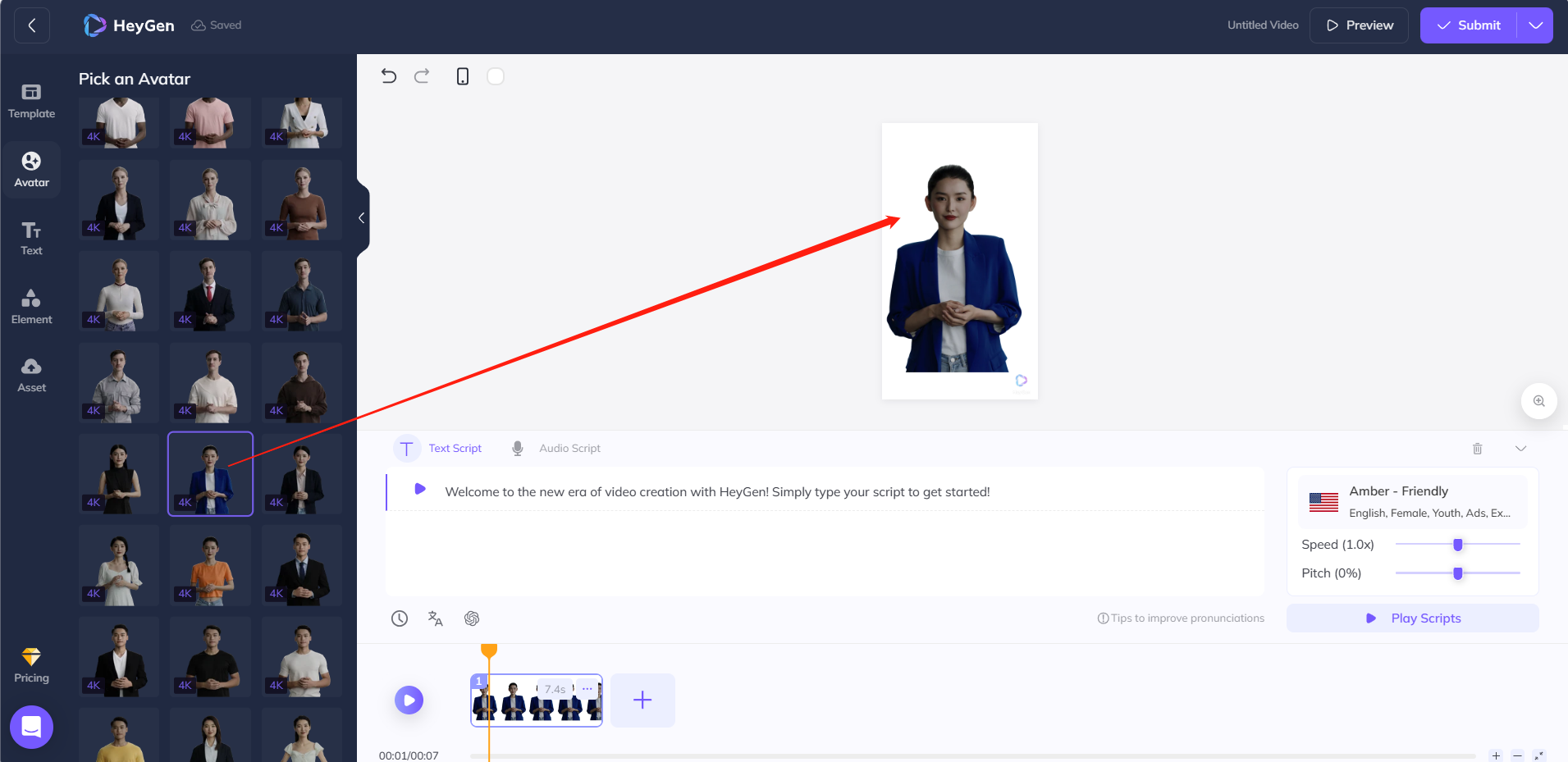Open the Text panel
1568x762 pixels.
point(31,239)
